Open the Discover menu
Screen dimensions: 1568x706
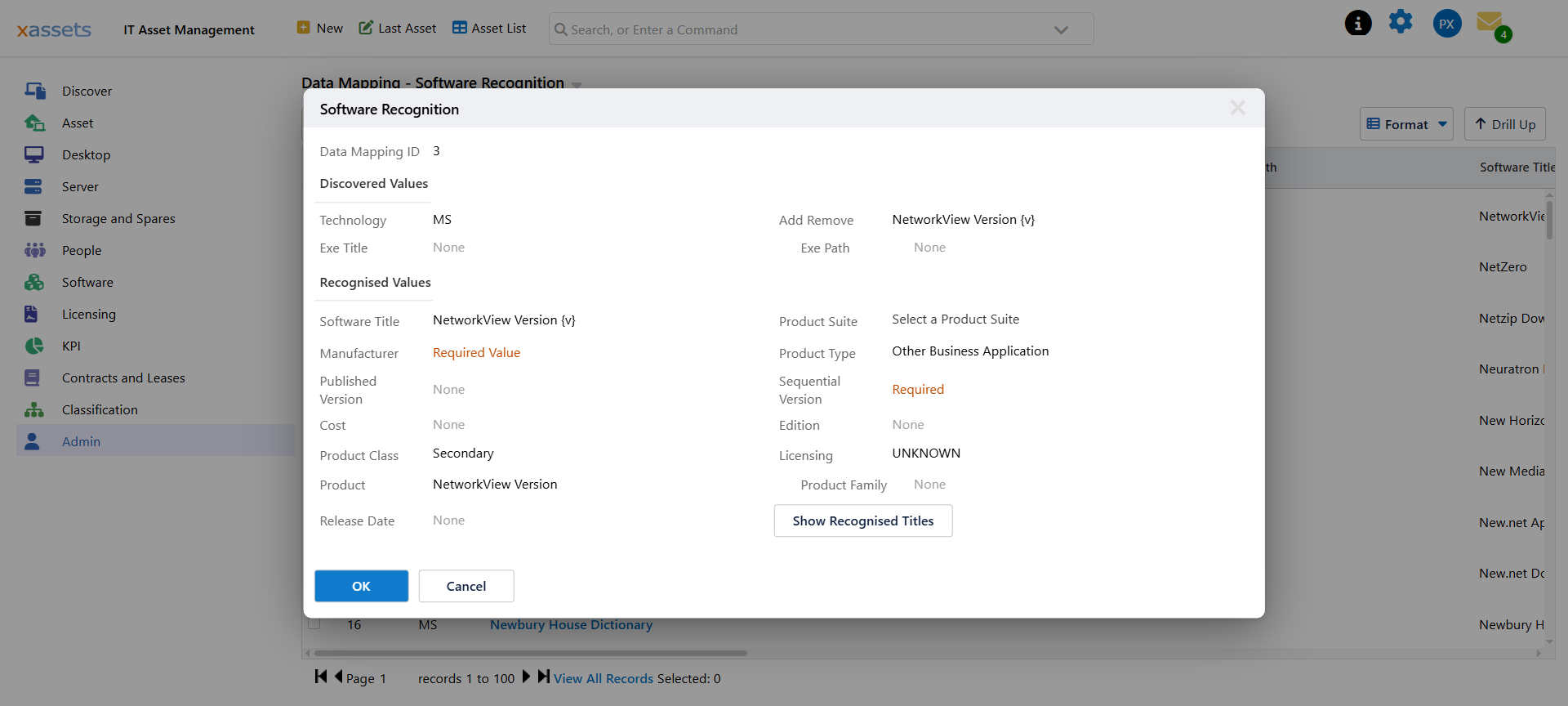coord(87,91)
